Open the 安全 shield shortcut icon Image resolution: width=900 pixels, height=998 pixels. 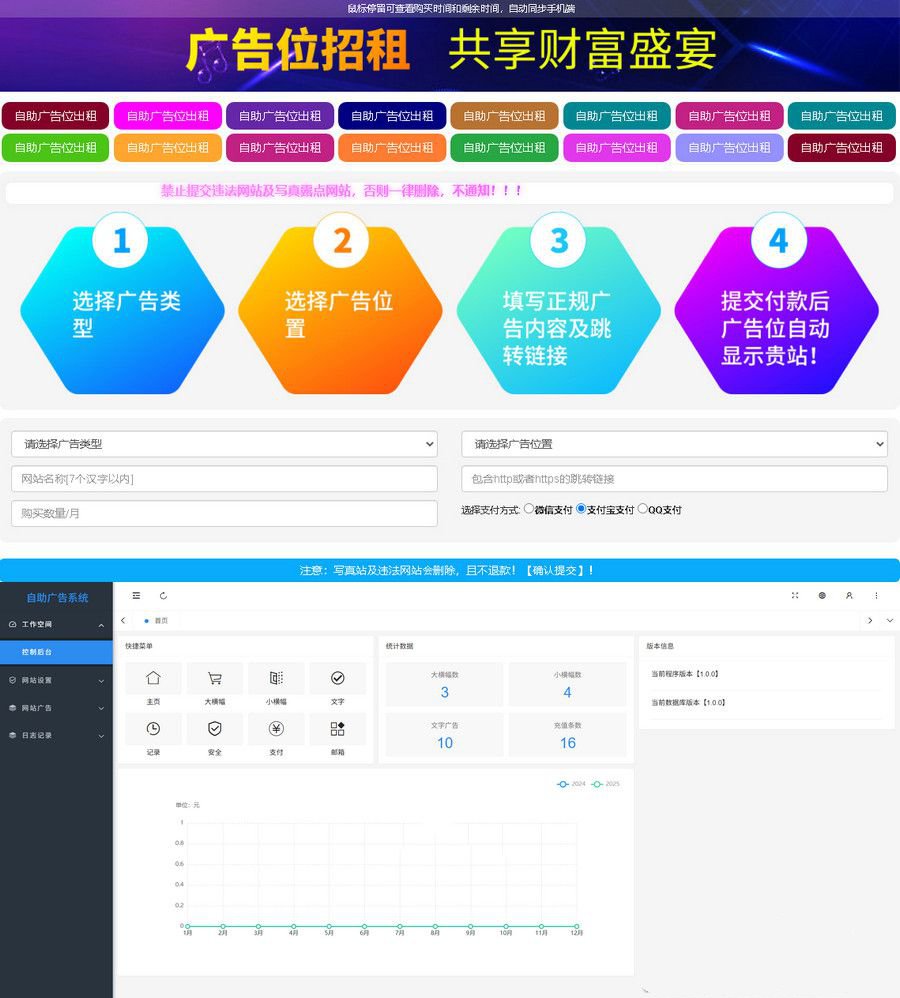[x=214, y=729]
